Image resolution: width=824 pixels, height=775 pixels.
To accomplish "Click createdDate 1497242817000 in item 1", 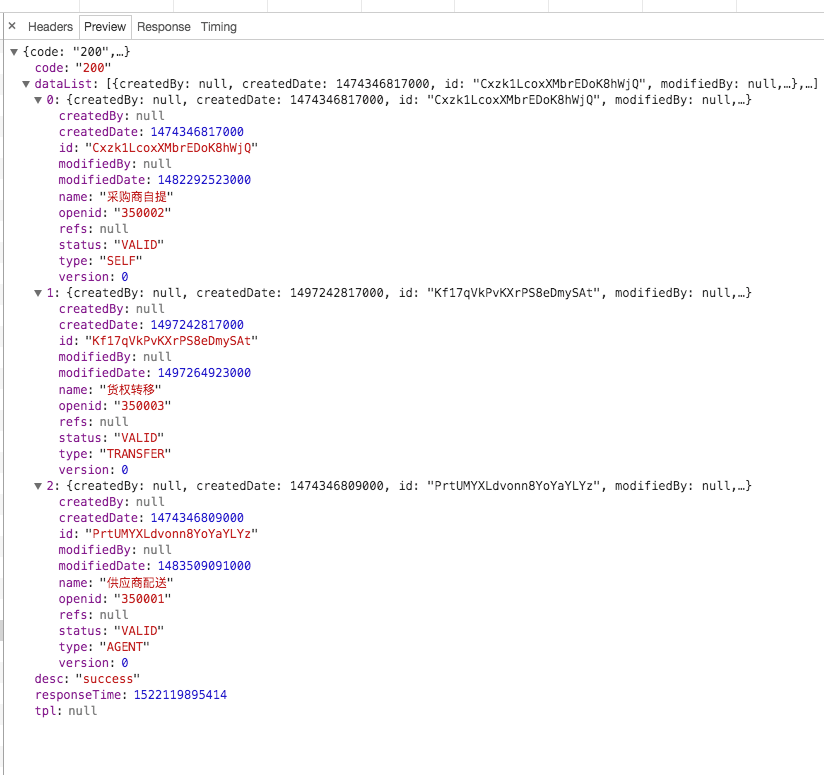I will (x=197, y=325).
